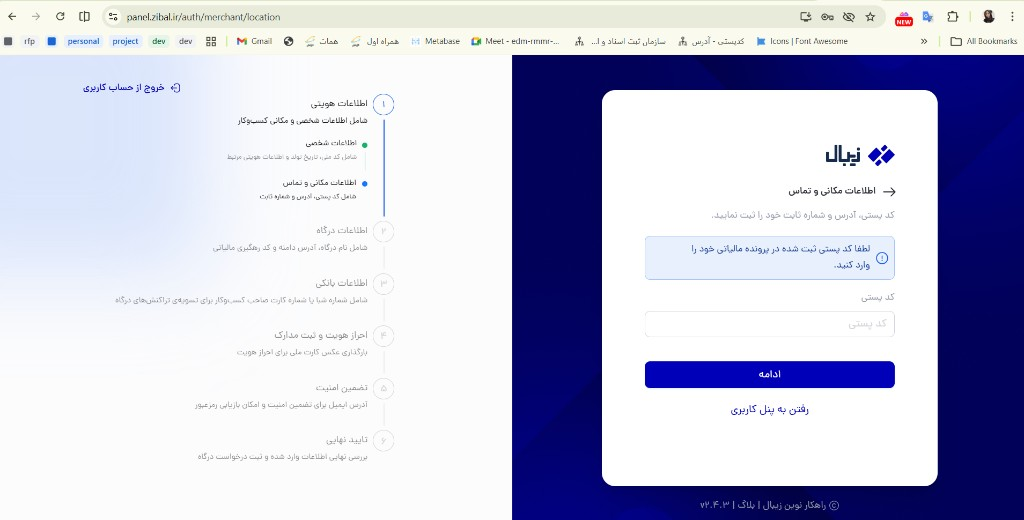Open the Gmail bookmark
The image size is (1024, 520).
click(254, 41)
